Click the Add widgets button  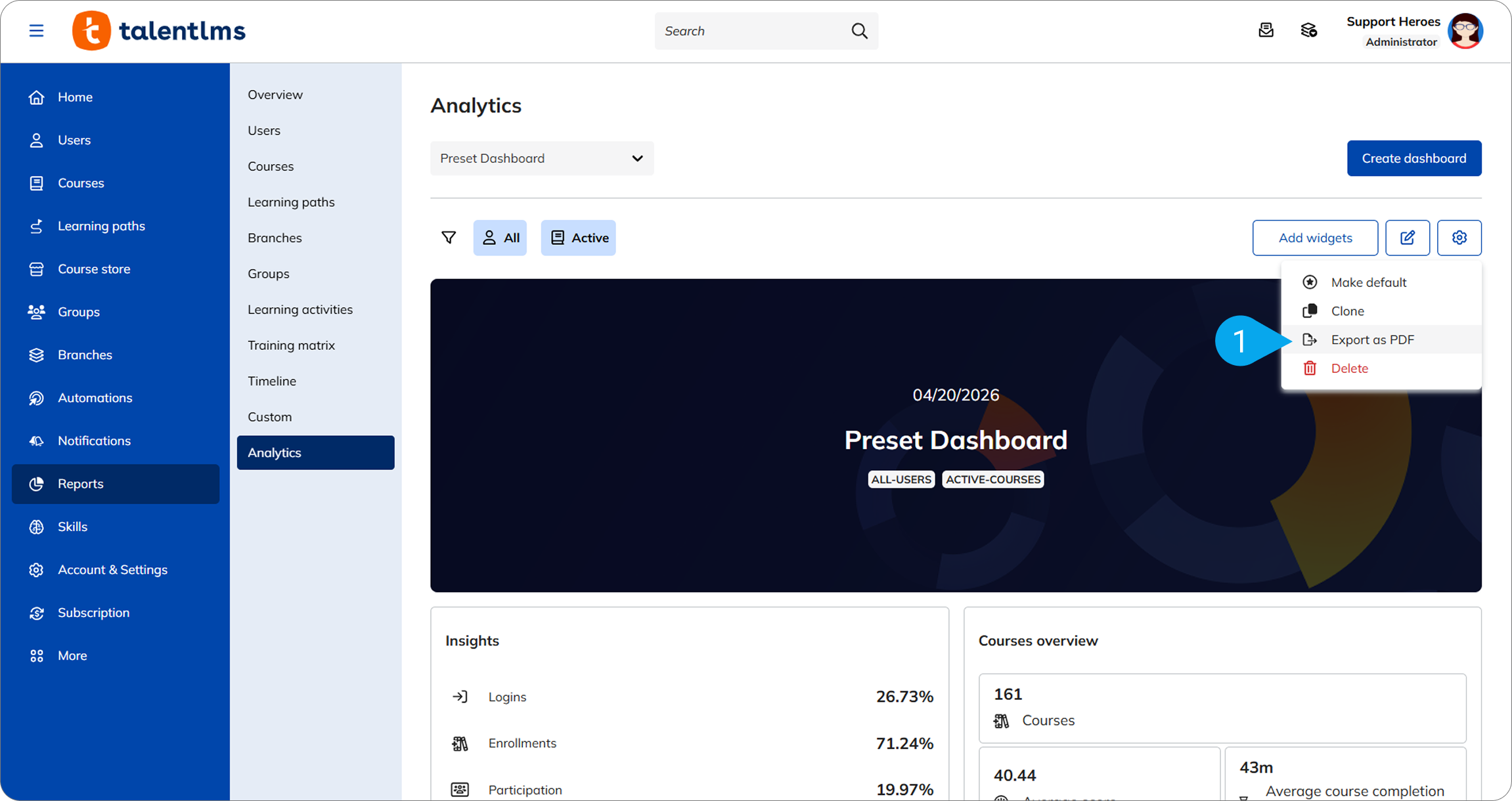[1315, 238]
